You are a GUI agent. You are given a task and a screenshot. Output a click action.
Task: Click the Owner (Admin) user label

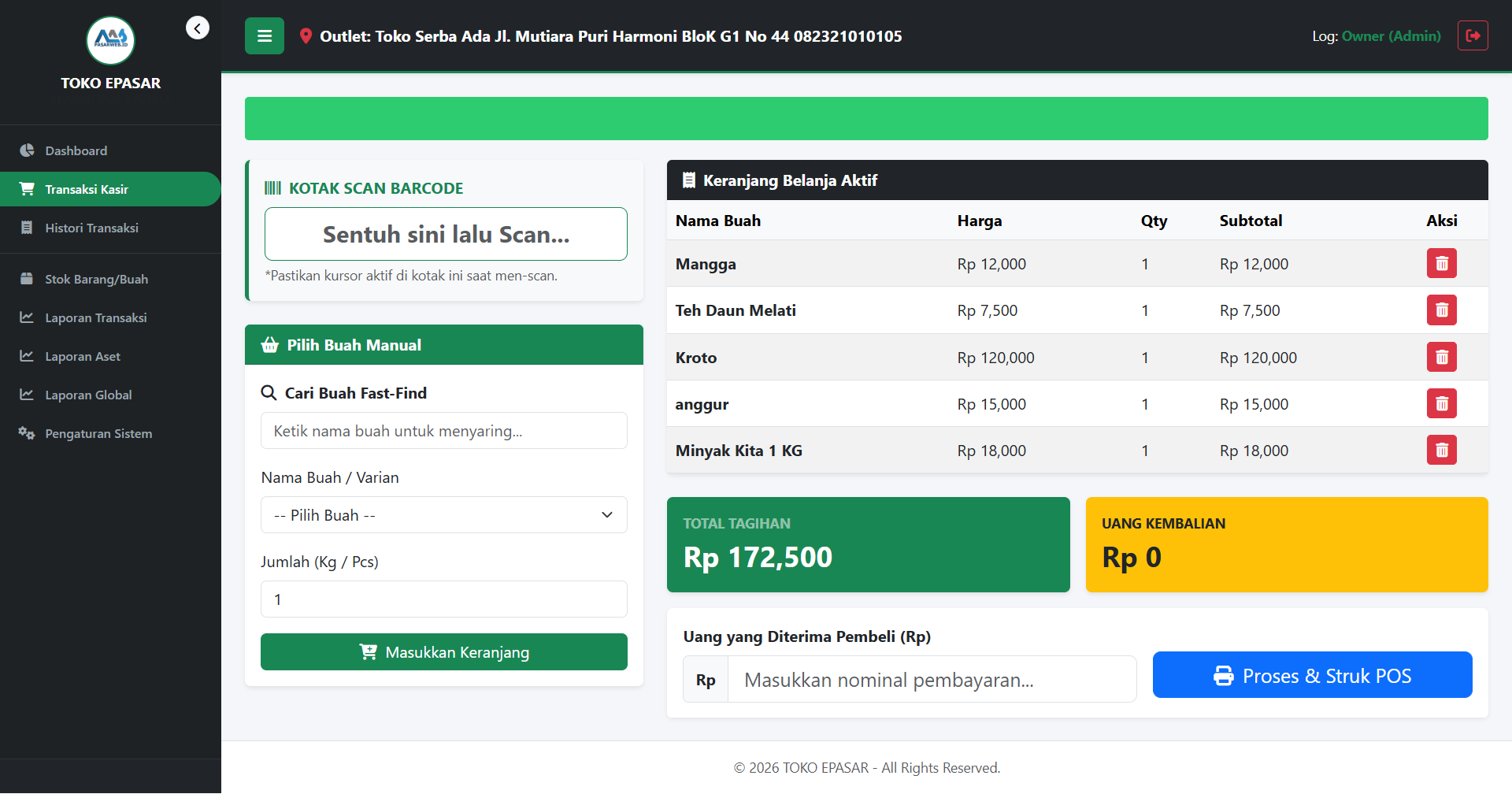(x=1392, y=36)
